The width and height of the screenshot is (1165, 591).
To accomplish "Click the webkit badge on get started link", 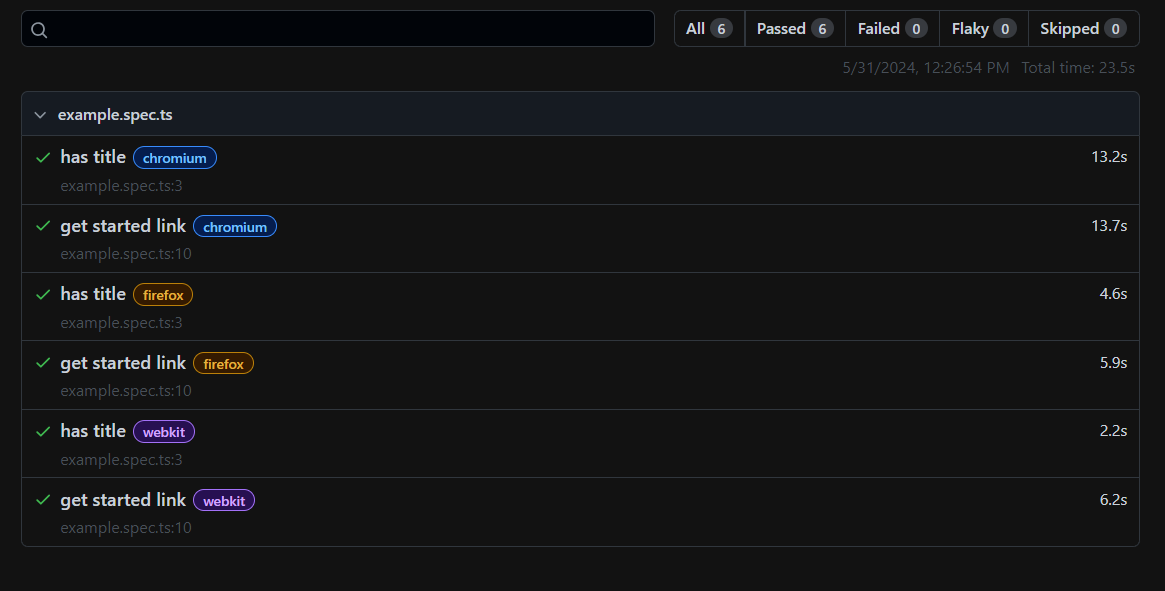I will [224, 501].
